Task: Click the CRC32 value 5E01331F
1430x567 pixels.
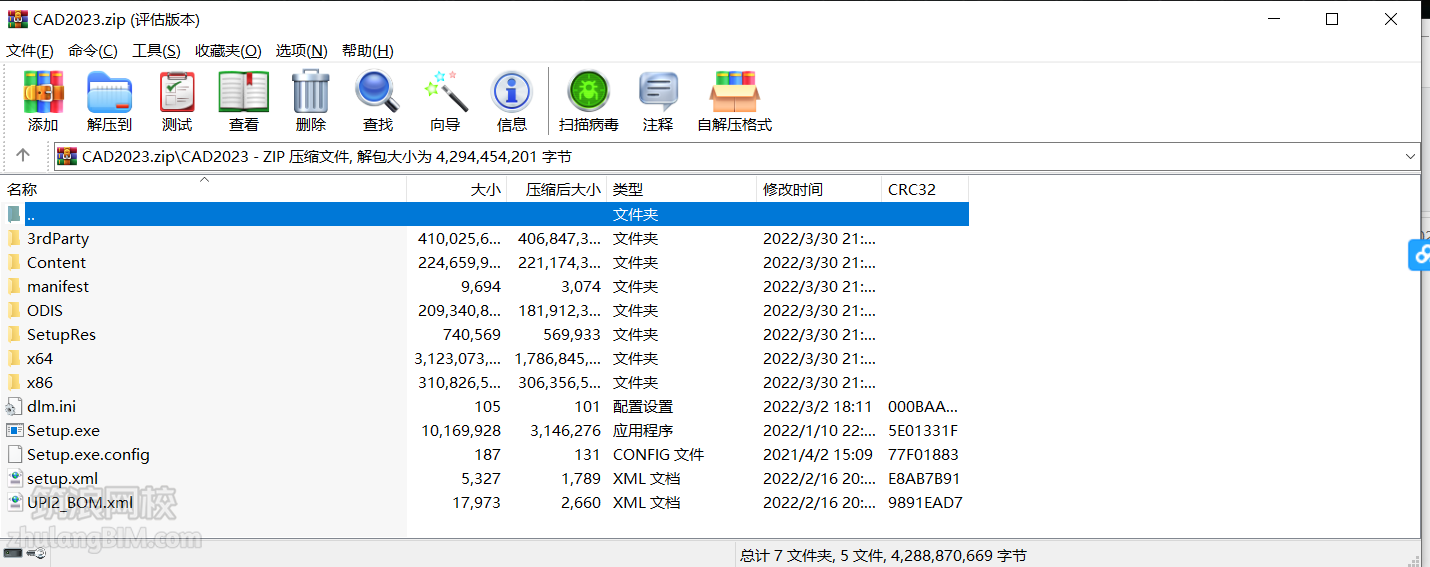Action: coord(923,430)
